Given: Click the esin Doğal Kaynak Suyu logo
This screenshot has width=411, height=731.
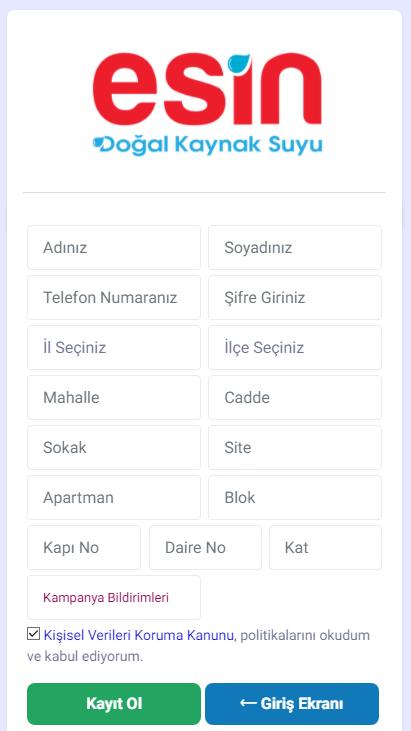Looking at the screenshot, I should point(207,103).
